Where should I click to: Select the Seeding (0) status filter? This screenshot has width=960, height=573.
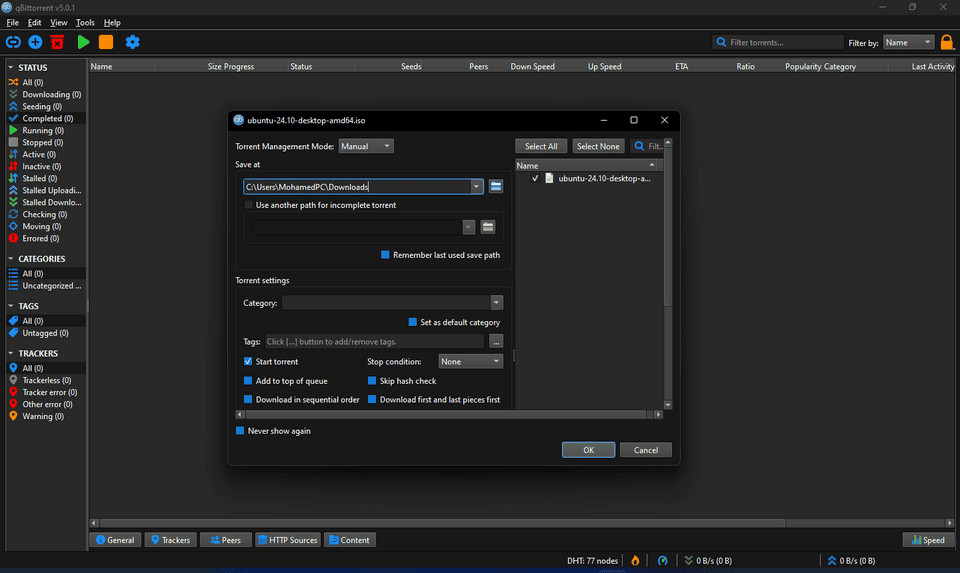[45, 107]
